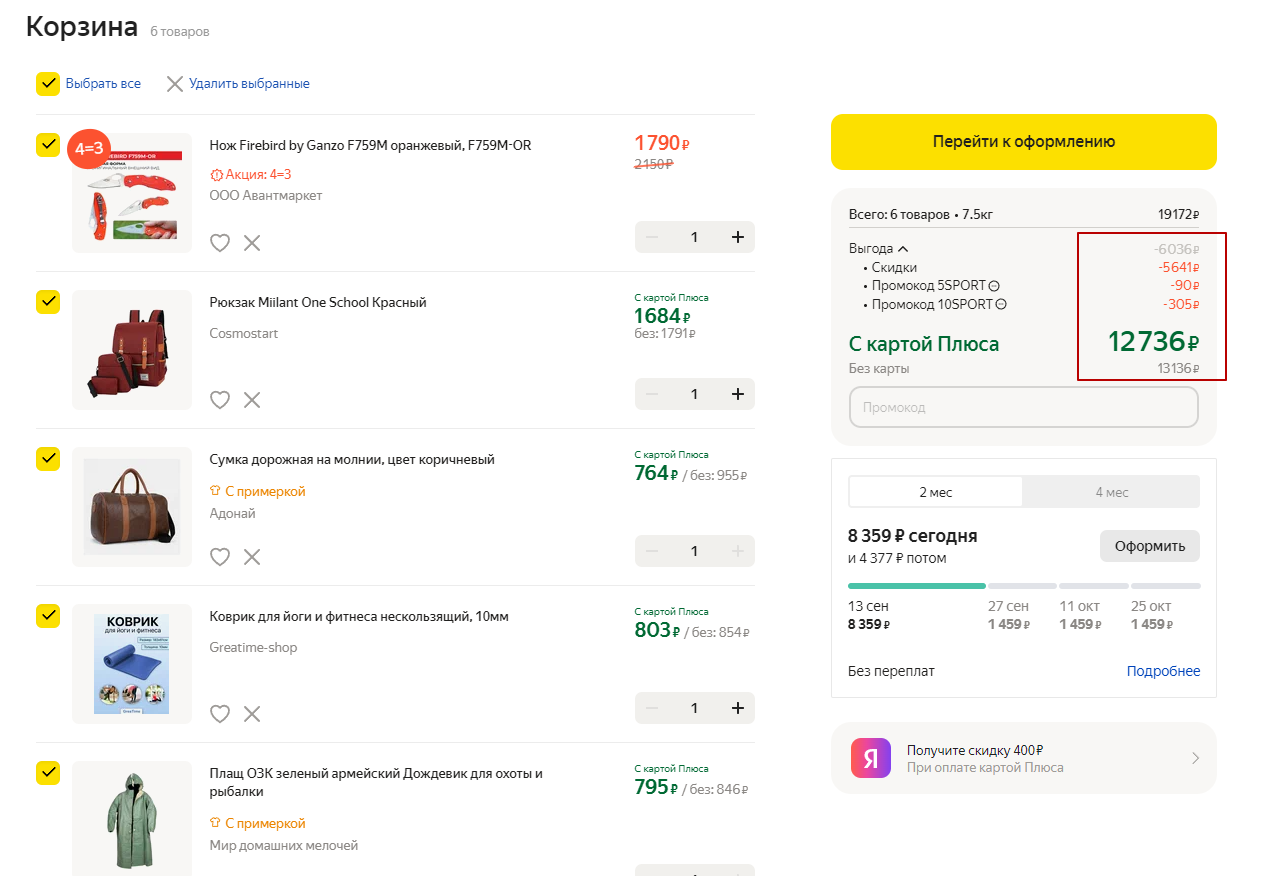The width and height of the screenshot is (1282, 876).
Task: Remove promo code 5SPORT via minus icon
Action: coord(994,286)
